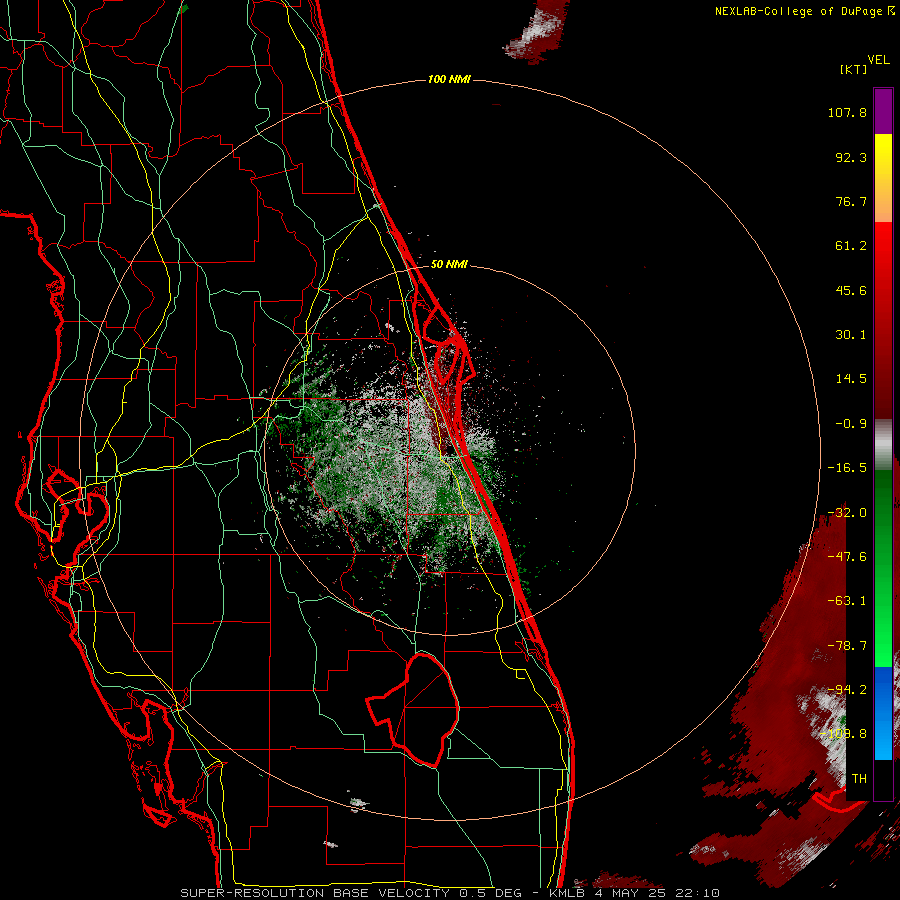The height and width of the screenshot is (900, 900).
Task: Click the 14.5 legend value
Action: (851, 379)
